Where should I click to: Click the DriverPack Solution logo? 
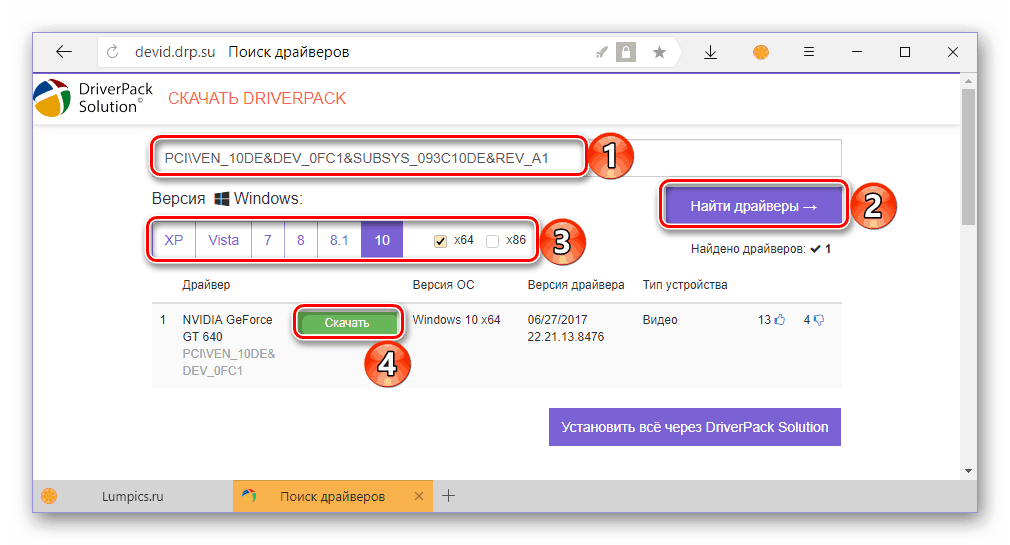point(94,98)
